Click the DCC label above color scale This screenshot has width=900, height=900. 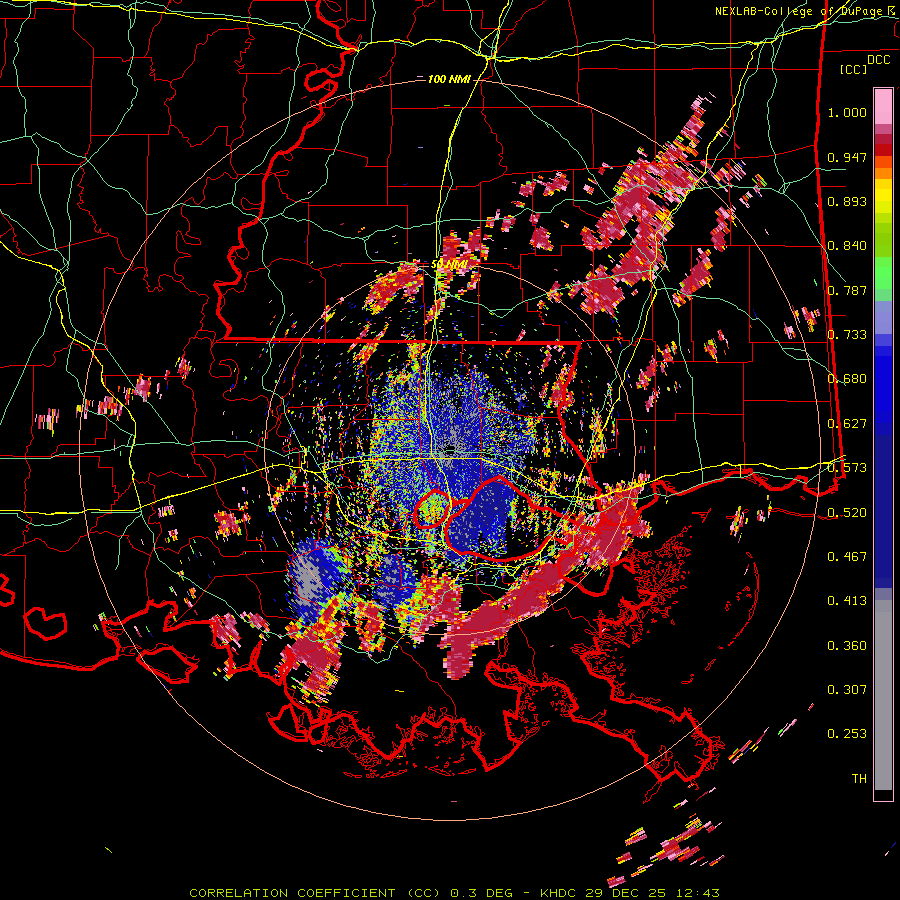point(878,60)
